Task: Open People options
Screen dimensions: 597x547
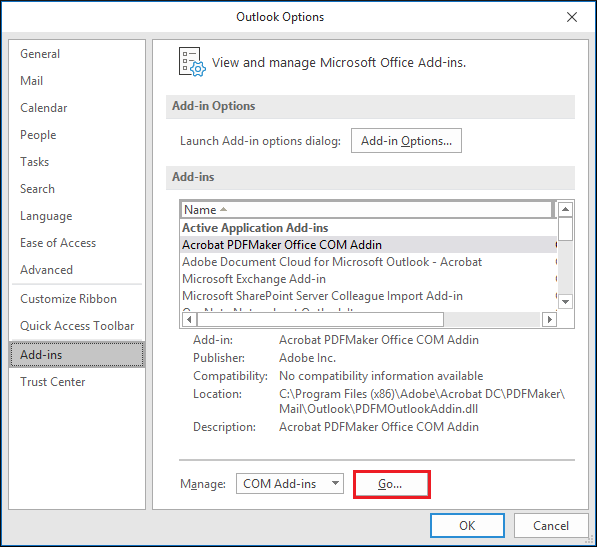Action: pyautogui.click(x=77, y=135)
